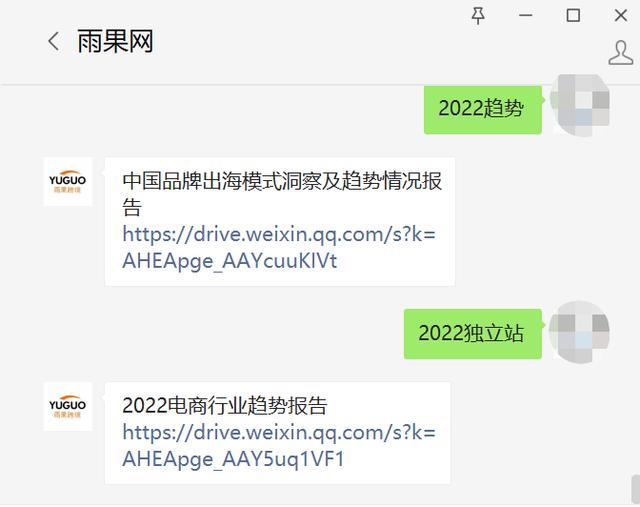
Task: Open the drive link ending AAY5uq1VF1
Action: tap(279, 445)
